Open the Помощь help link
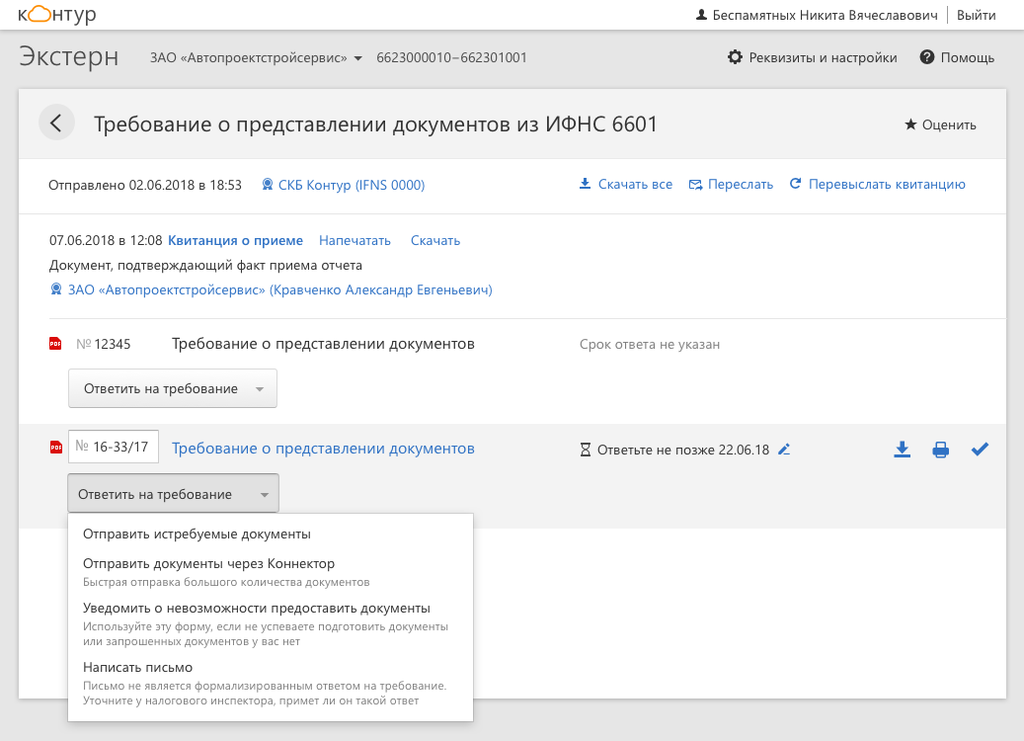The image size is (1024, 741). 967,57
